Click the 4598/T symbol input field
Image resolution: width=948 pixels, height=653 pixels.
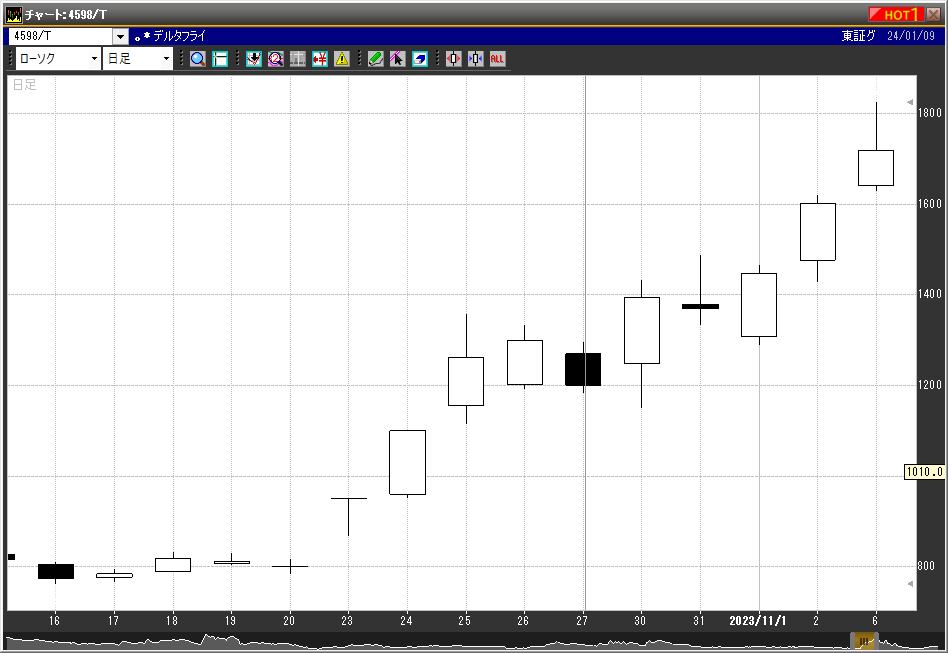(61, 37)
